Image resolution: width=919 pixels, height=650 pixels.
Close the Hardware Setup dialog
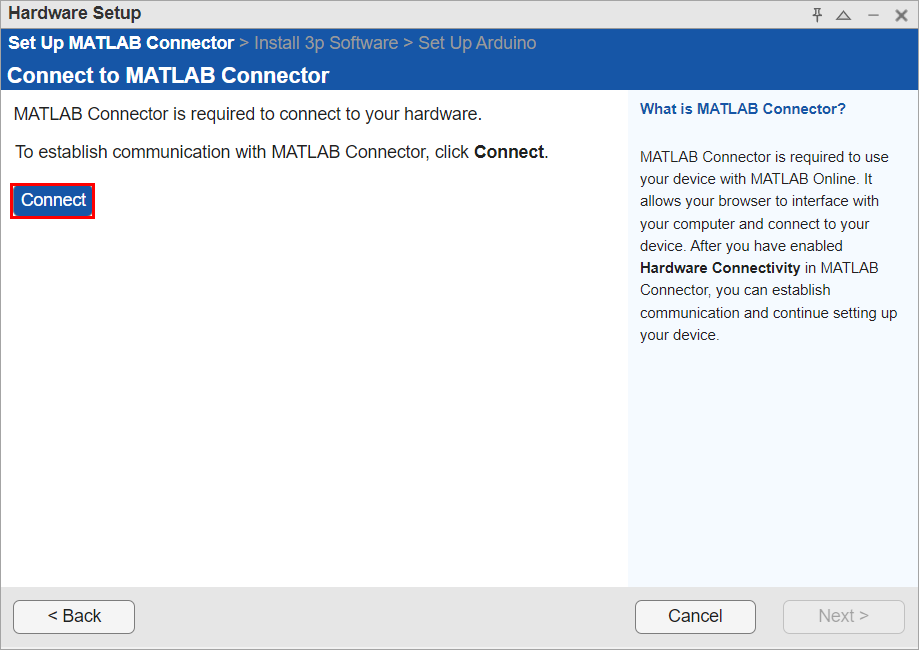coord(901,15)
